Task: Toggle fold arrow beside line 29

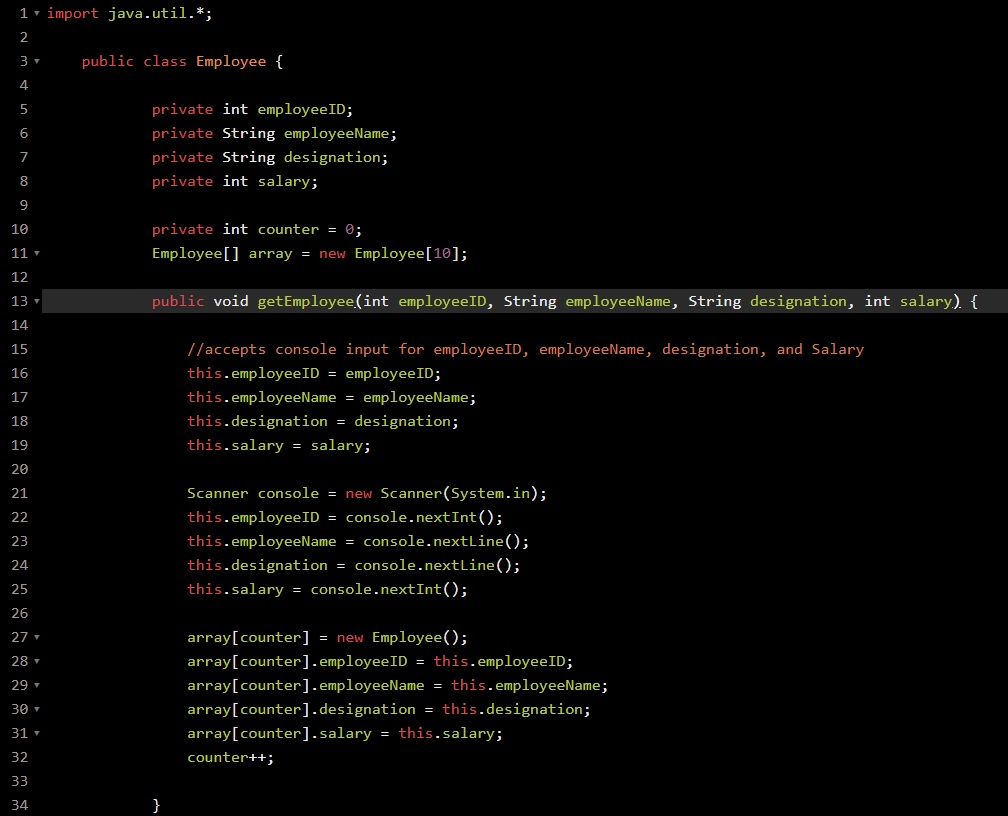Action: pyautogui.click(x=37, y=685)
